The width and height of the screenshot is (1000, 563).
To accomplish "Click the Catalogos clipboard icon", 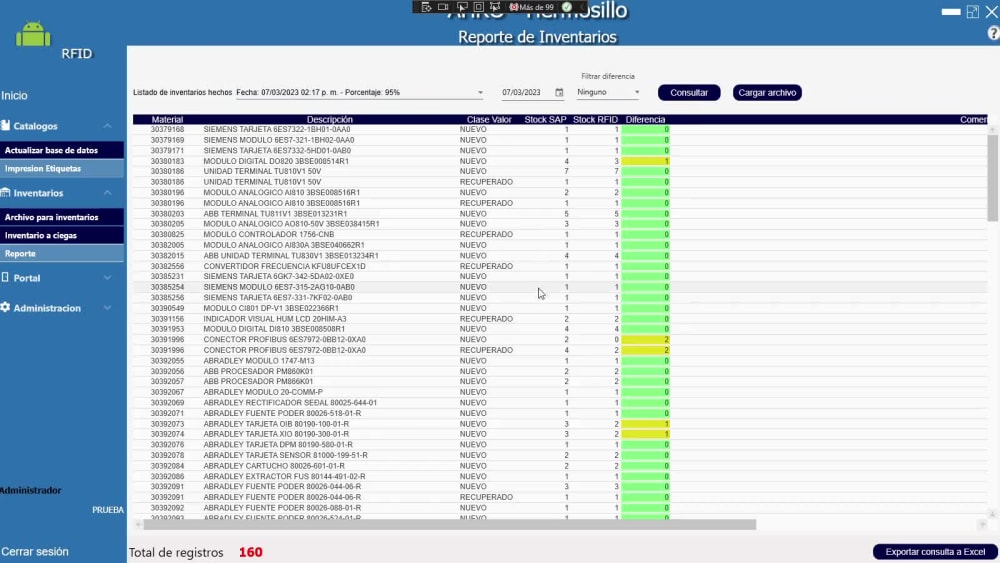I will 6,126.
